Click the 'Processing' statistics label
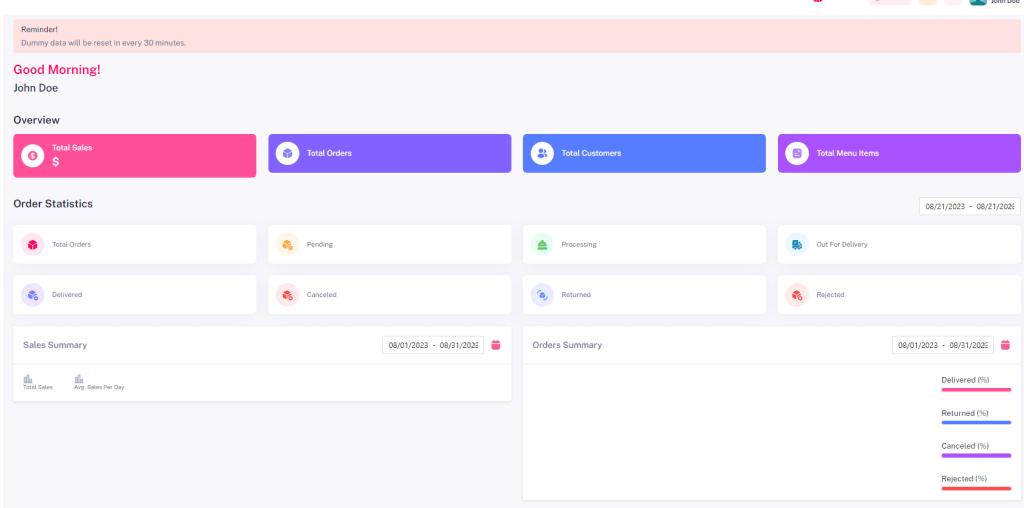The image size is (1024, 508). pyautogui.click(x=579, y=245)
